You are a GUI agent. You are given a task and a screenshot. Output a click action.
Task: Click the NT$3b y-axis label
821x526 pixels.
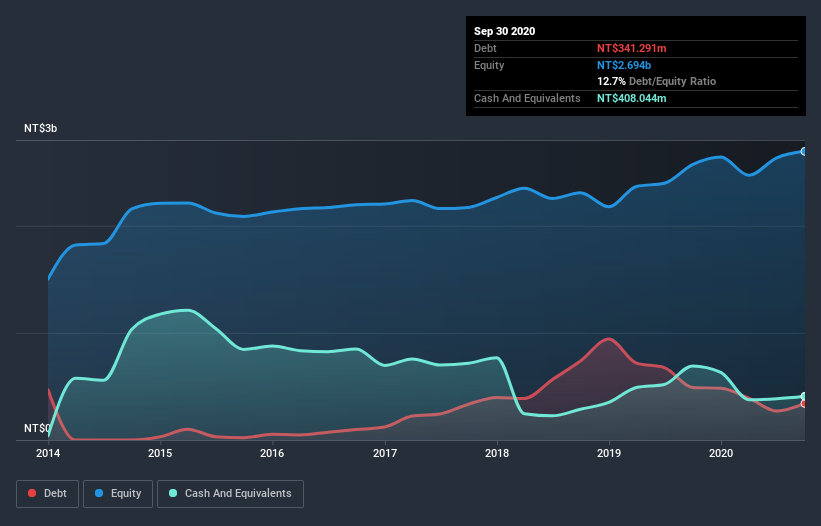click(x=40, y=128)
